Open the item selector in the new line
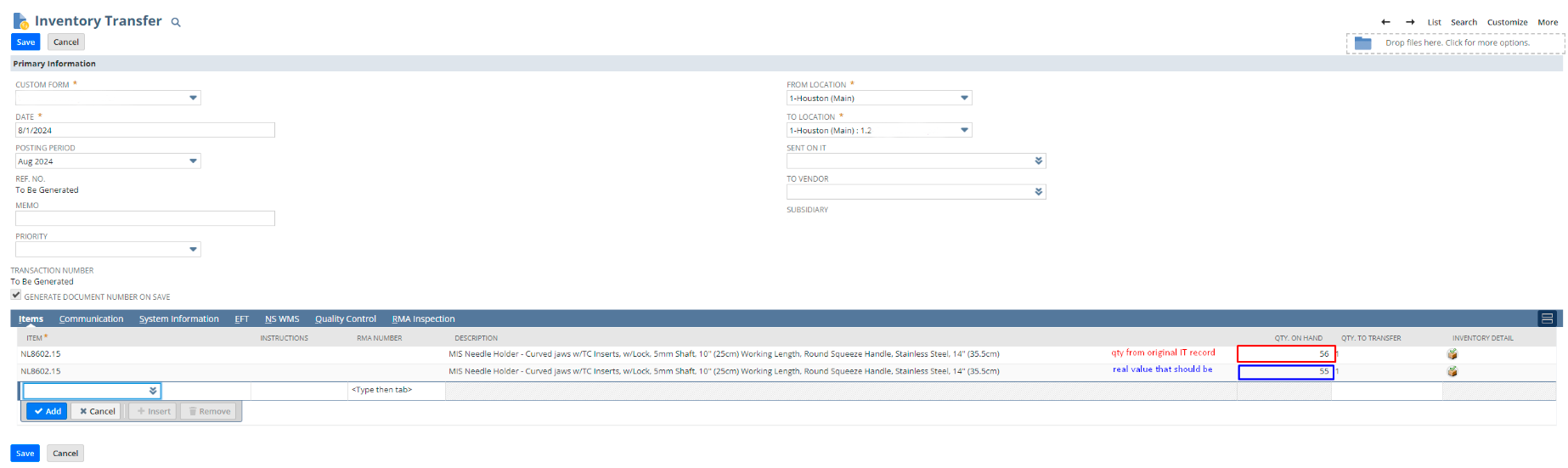This screenshot has width=1568, height=468. coord(153,391)
